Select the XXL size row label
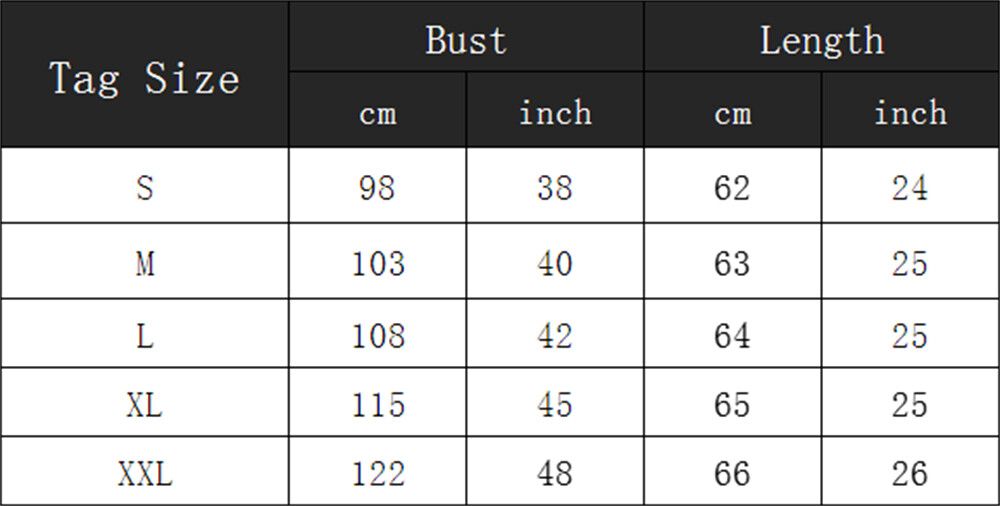Viewport: 1000px width, 506px height. point(145,472)
